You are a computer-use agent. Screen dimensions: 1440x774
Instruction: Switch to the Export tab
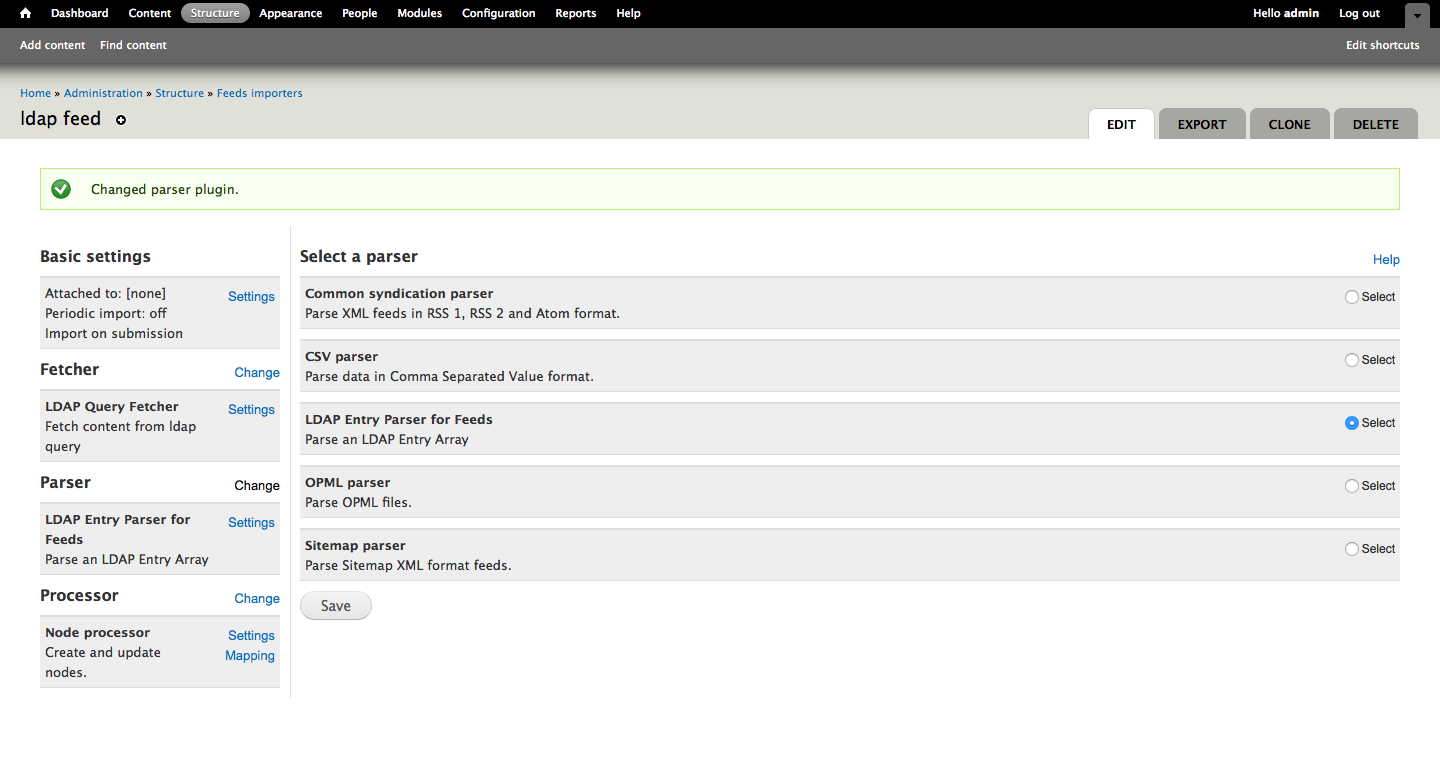click(x=1202, y=124)
